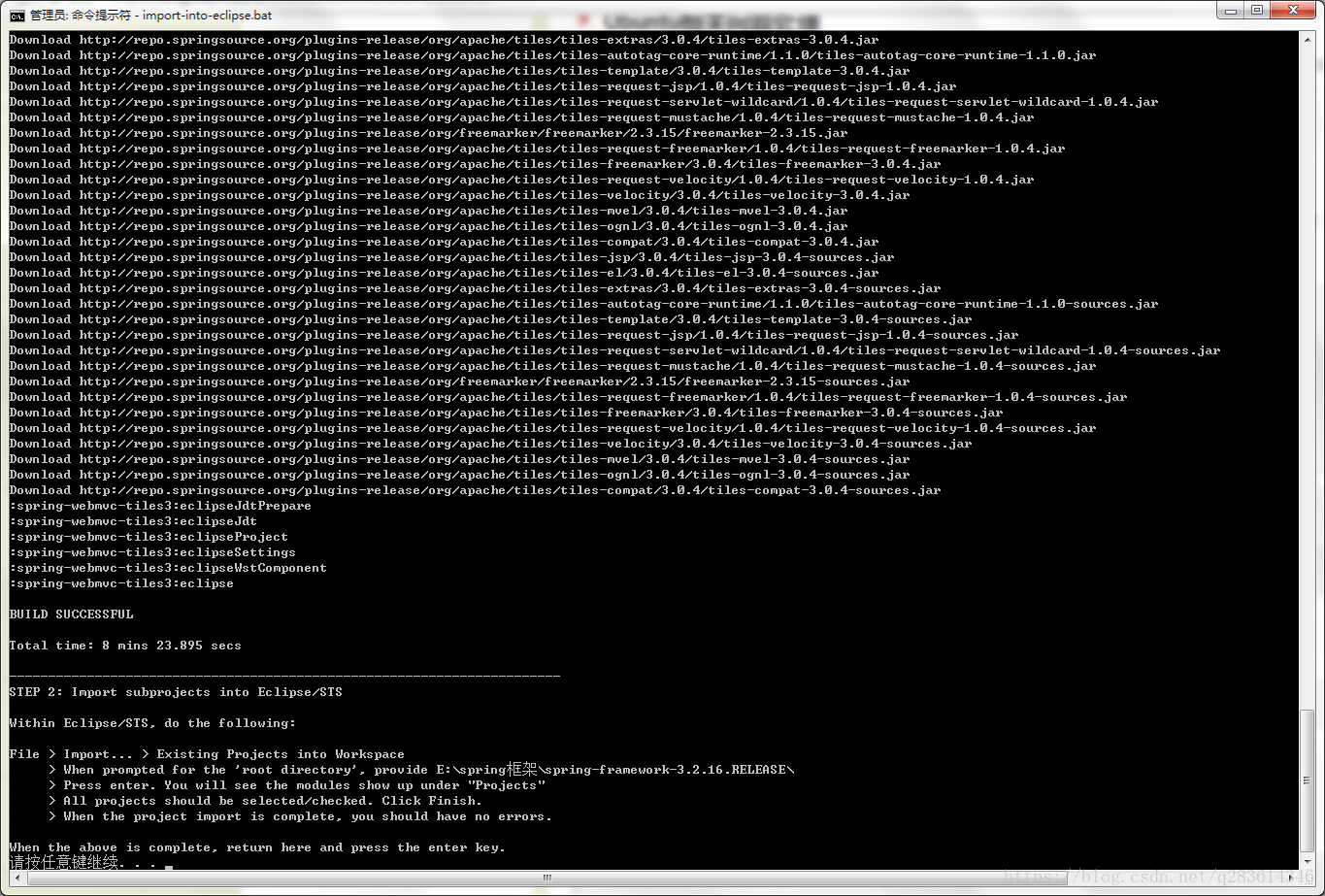
Task: Click the Download line for tiles-compat-3.0.4-sources.jar
Action: click(x=476, y=490)
